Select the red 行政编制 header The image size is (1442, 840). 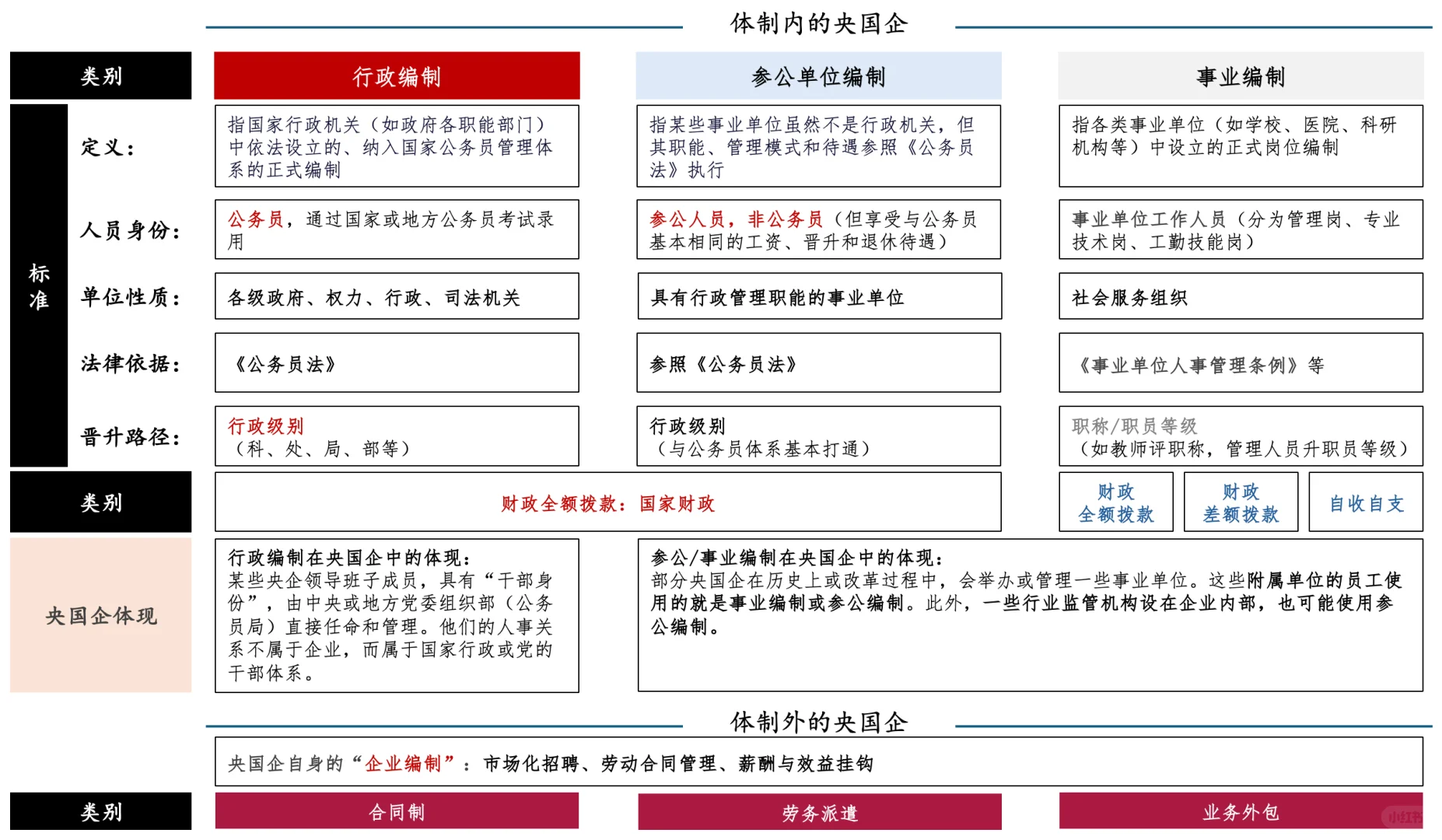[397, 75]
